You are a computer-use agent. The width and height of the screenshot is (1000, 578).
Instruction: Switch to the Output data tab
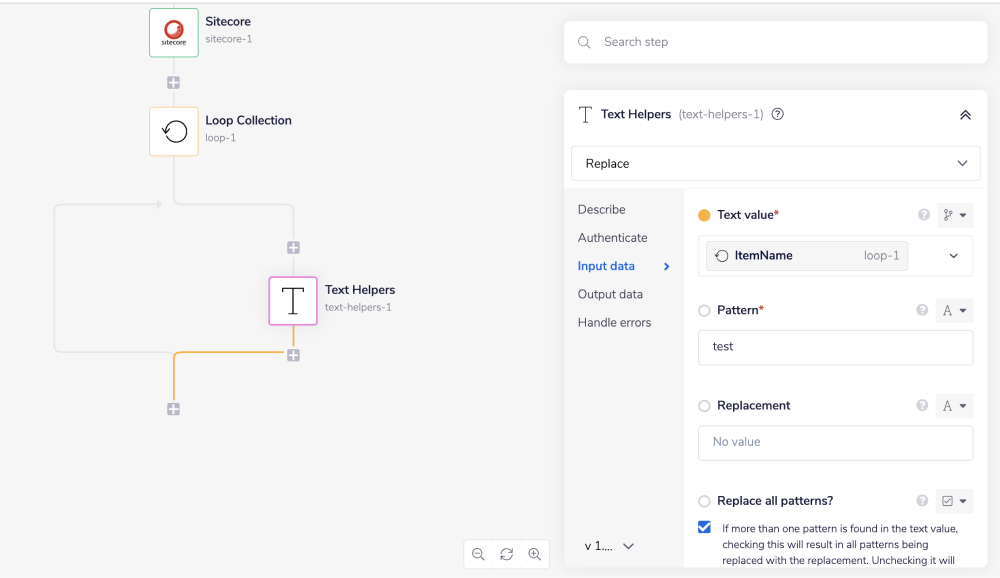(610, 294)
